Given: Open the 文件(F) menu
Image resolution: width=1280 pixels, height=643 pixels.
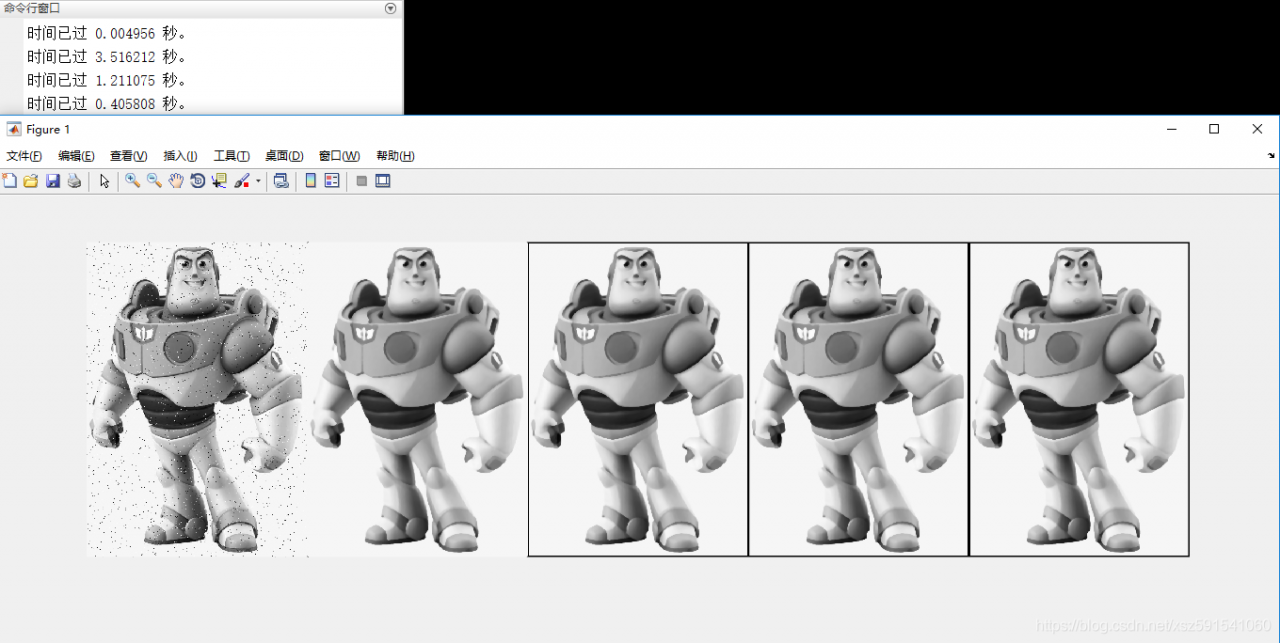Looking at the screenshot, I should pos(24,156).
